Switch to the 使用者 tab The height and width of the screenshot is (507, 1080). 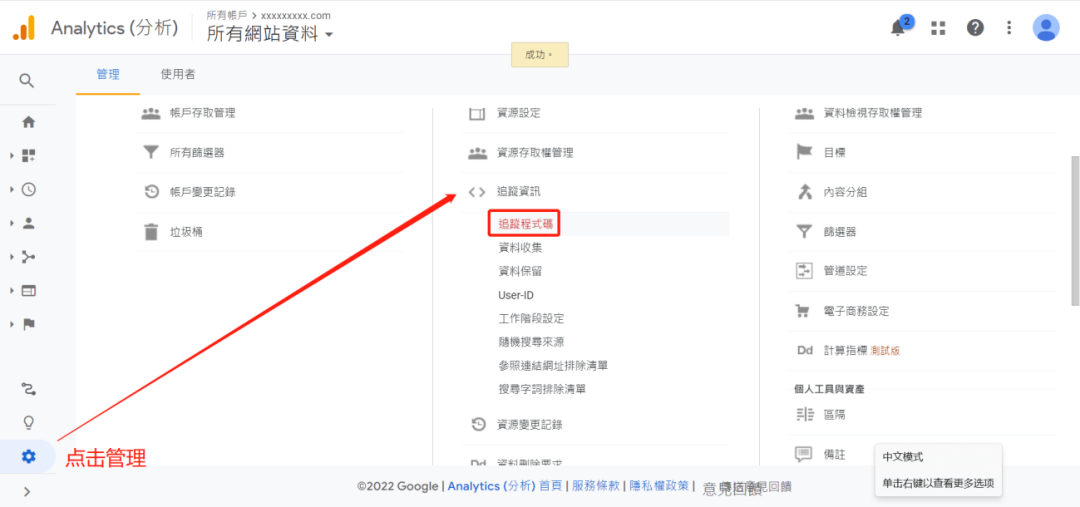(x=178, y=74)
